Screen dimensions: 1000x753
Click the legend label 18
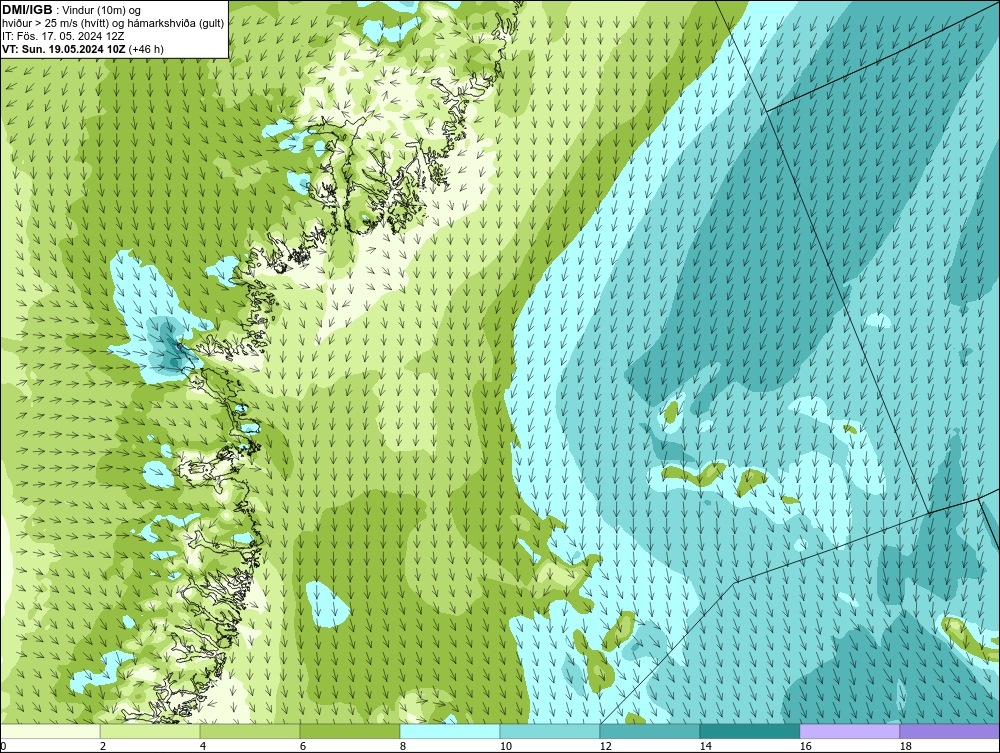point(905,746)
